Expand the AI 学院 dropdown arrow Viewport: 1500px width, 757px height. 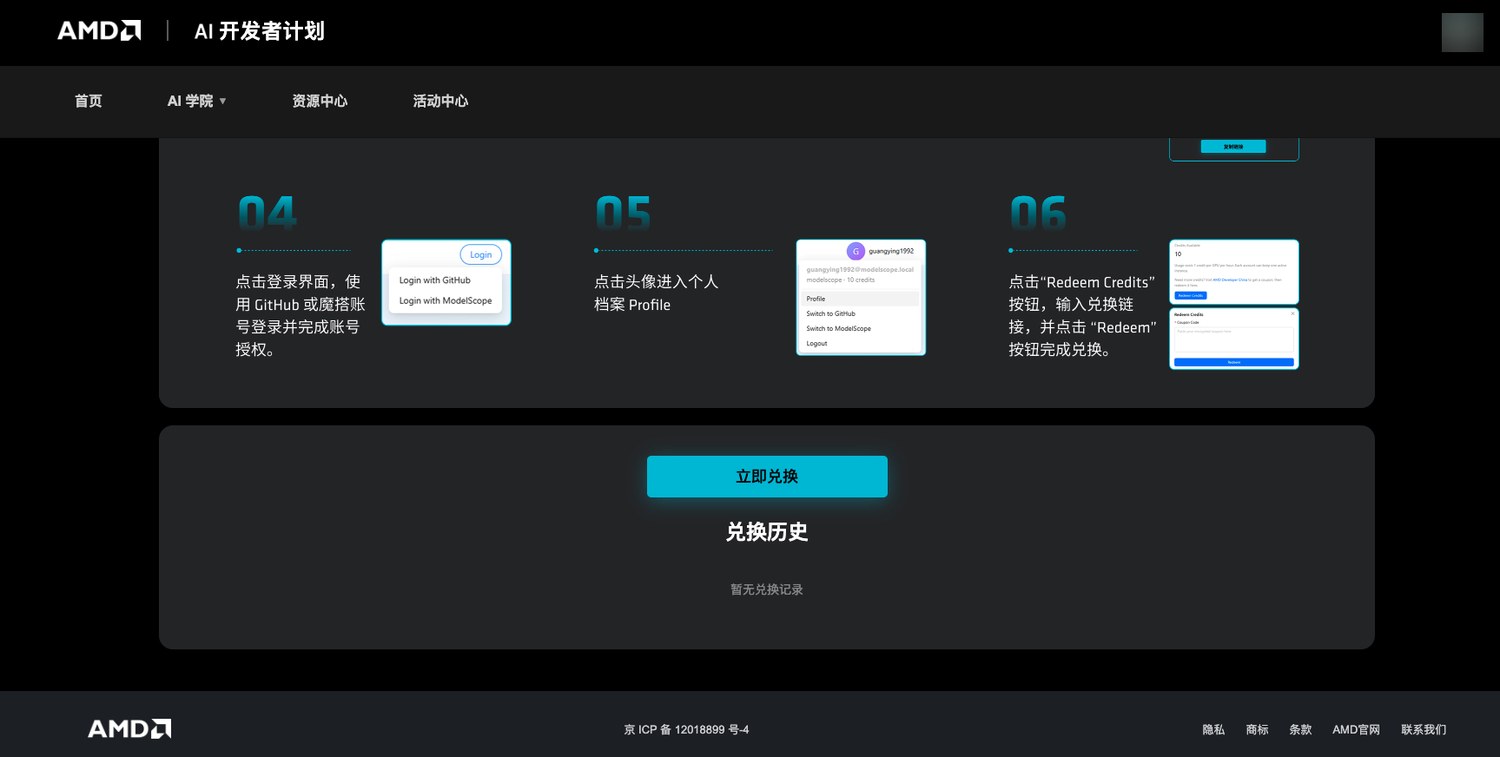coord(223,101)
